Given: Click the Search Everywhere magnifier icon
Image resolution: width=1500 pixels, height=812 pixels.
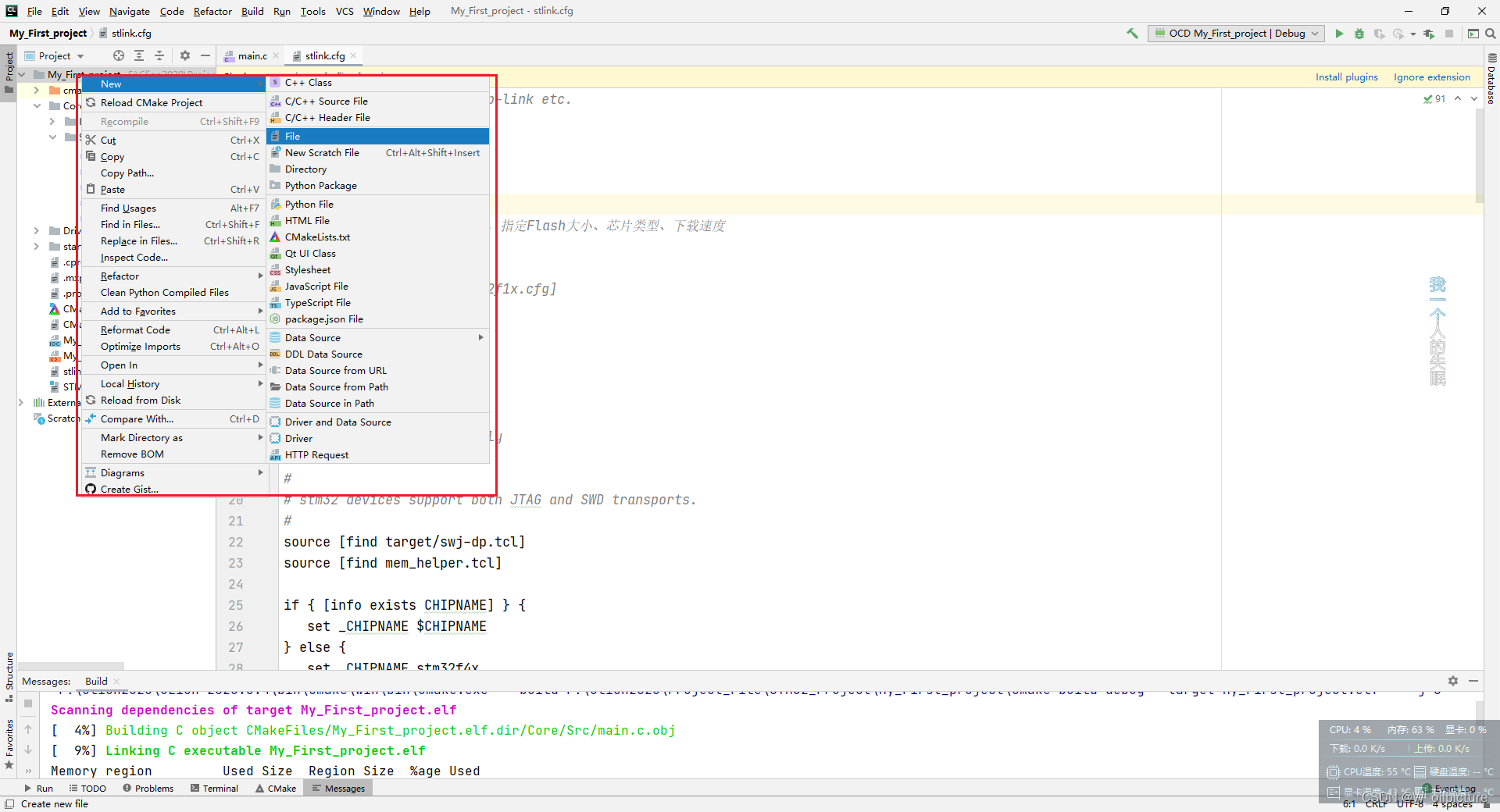Looking at the screenshot, I should pyautogui.click(x=1491, y=34).
